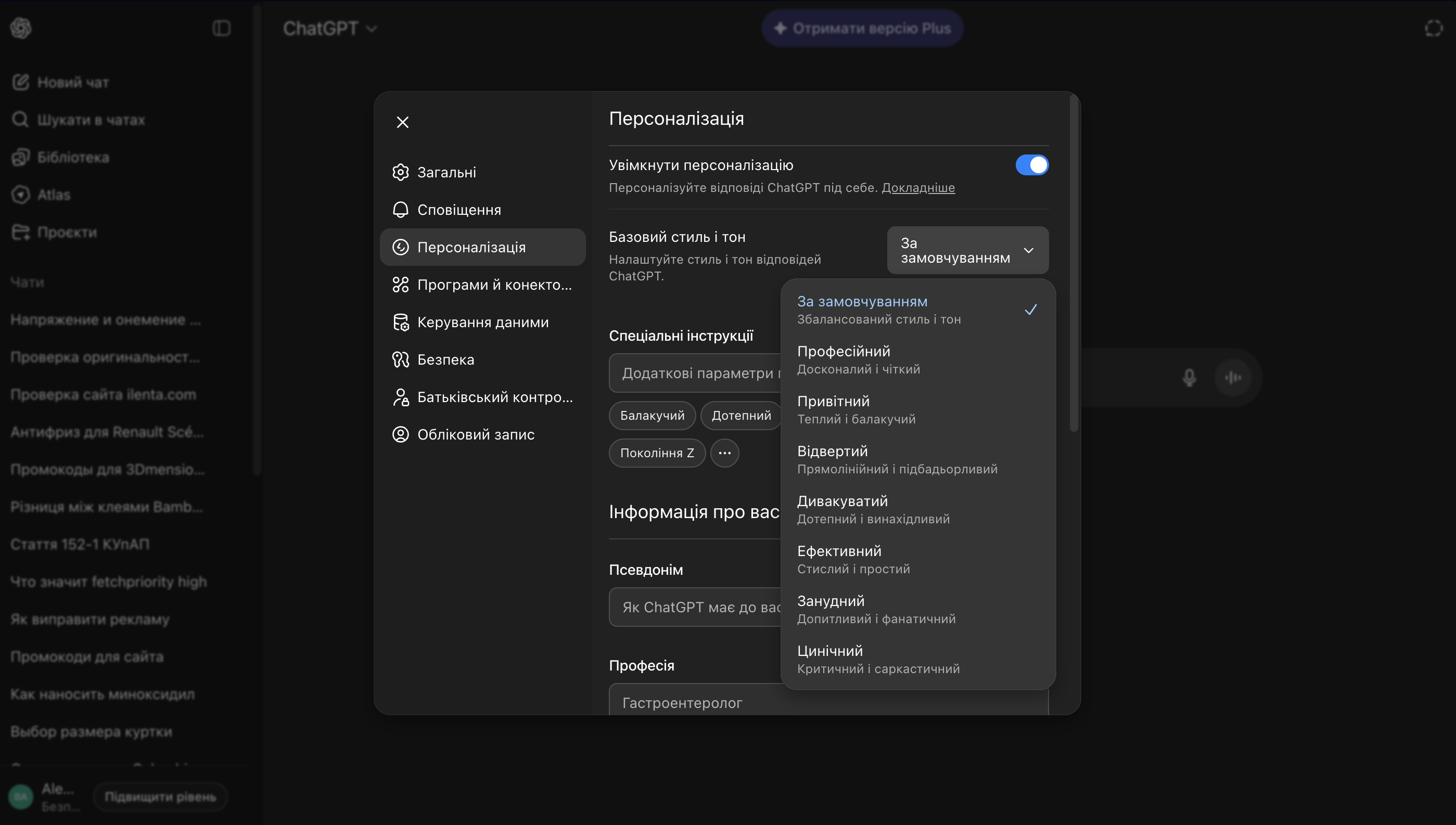Toggle the enable personalization switch

coord(1031,165)
